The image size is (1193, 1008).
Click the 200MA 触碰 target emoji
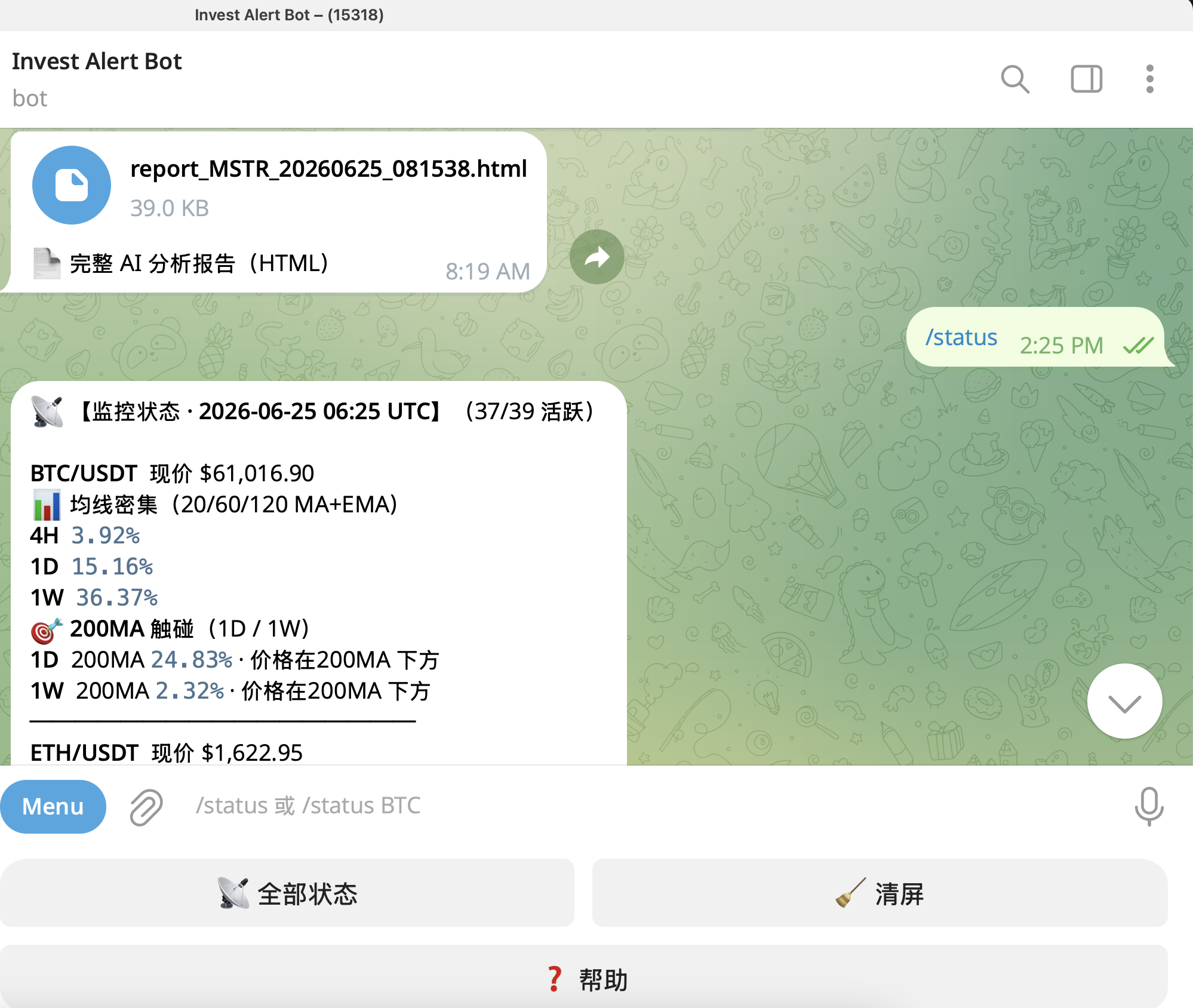point(47,630)
